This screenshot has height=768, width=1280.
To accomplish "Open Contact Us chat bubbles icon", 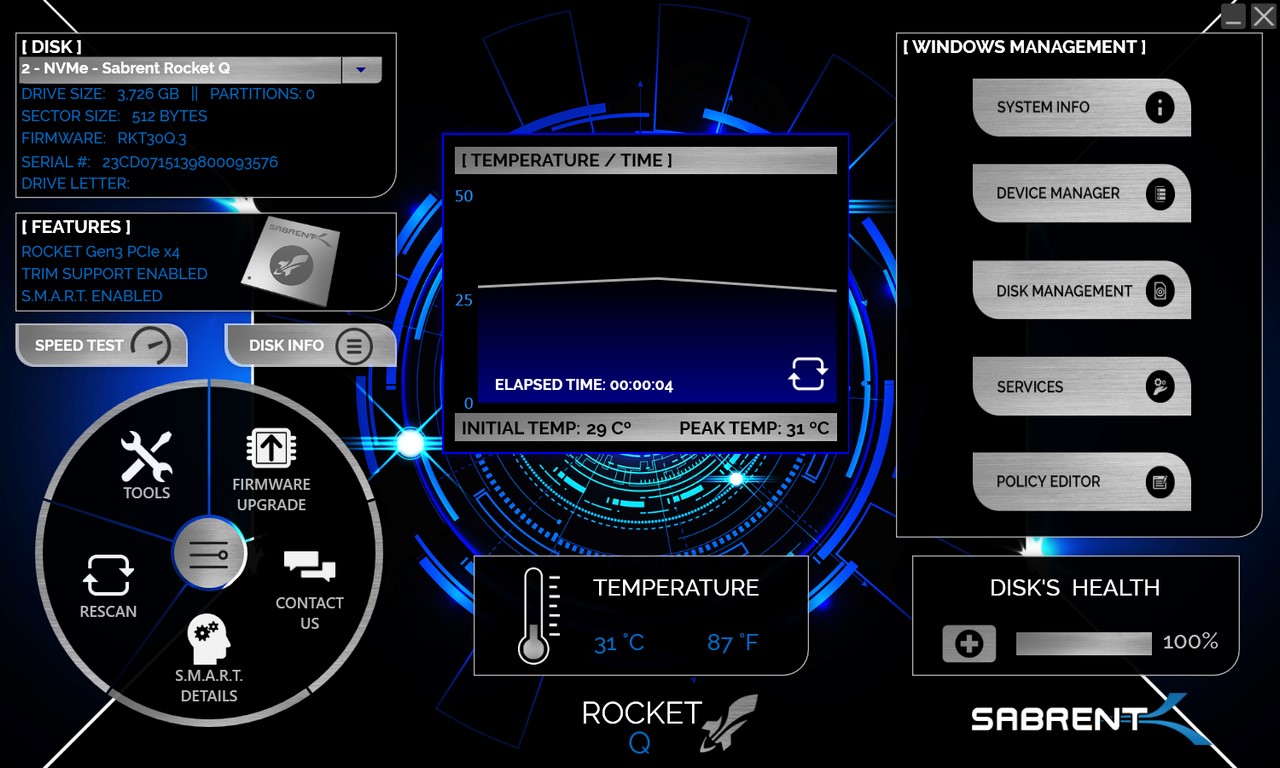I will (x=309, y=567).
